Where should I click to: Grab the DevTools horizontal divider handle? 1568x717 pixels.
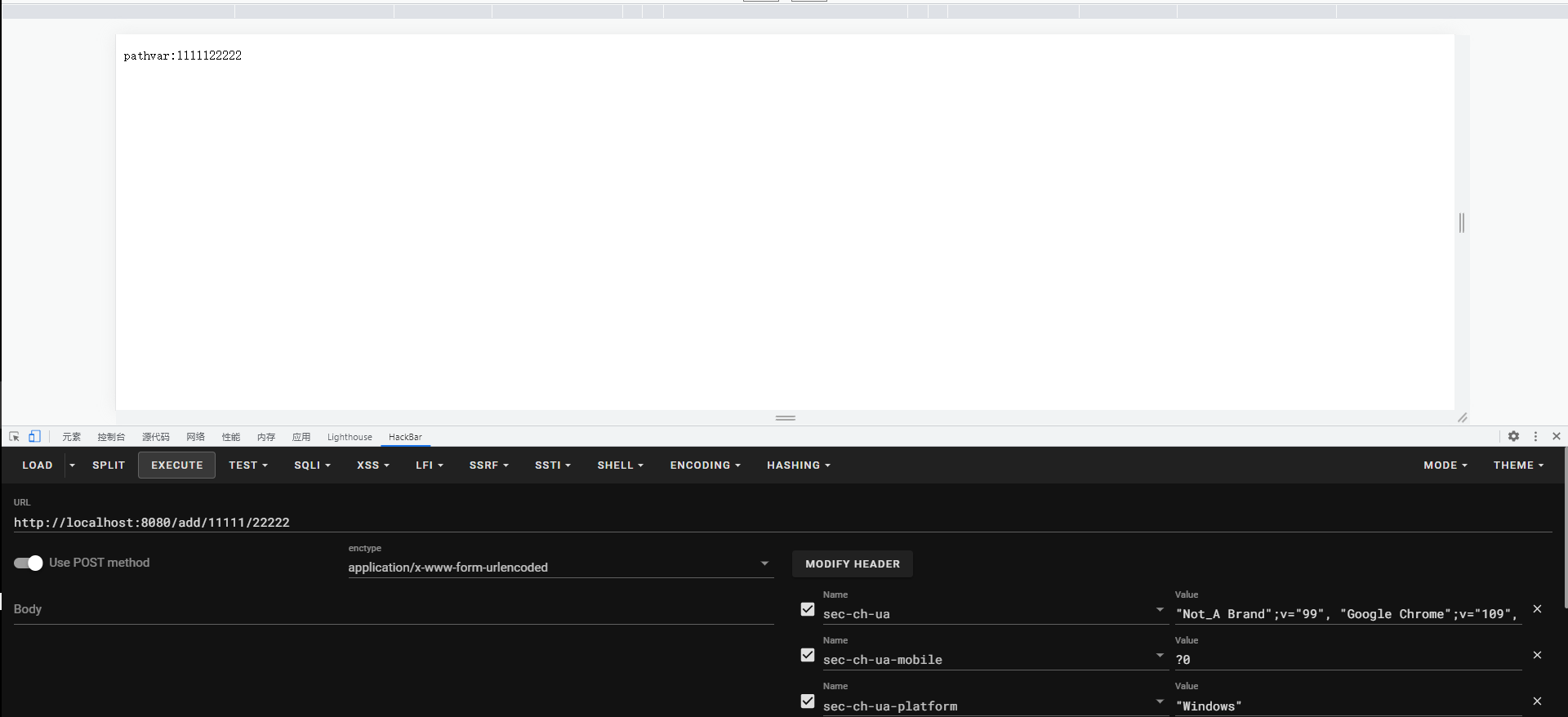[786, 418]
